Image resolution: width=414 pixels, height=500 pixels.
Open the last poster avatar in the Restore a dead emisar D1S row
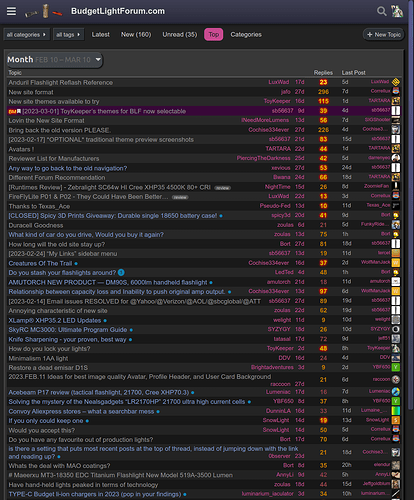[x=396, y=367]
